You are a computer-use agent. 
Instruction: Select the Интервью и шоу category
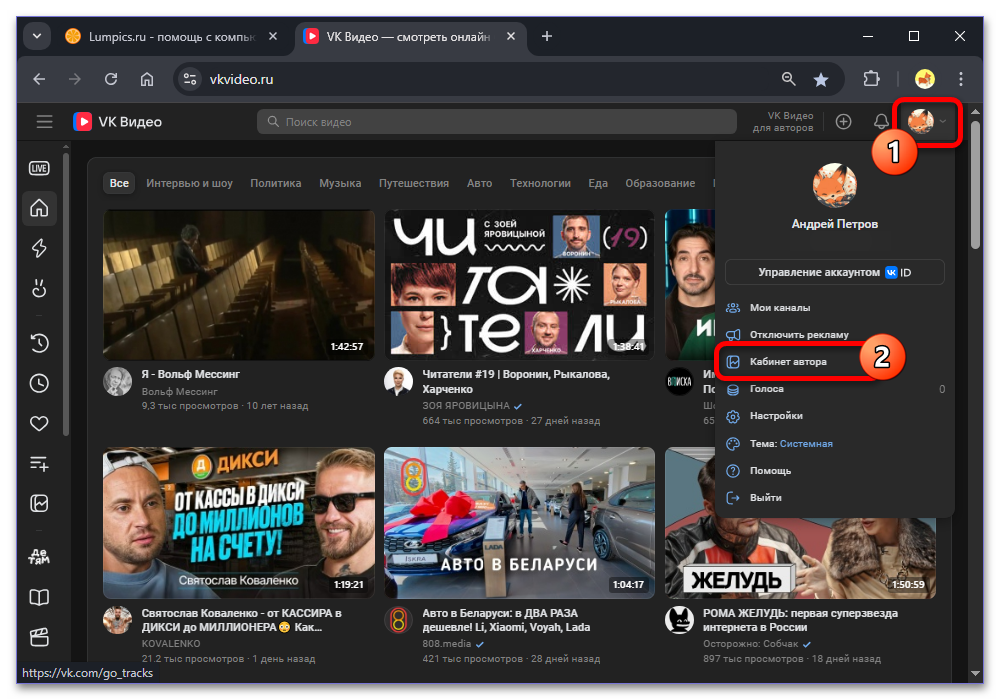[x=189, y=183]
